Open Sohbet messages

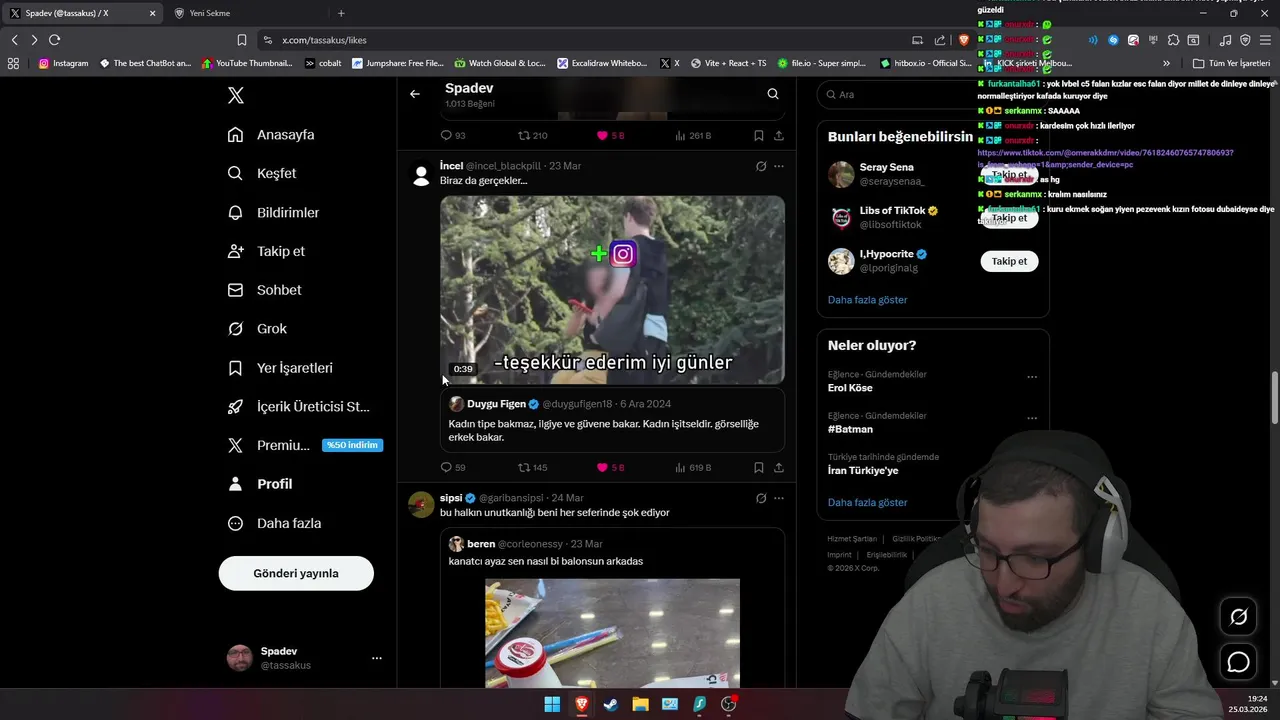click(265, 290)
